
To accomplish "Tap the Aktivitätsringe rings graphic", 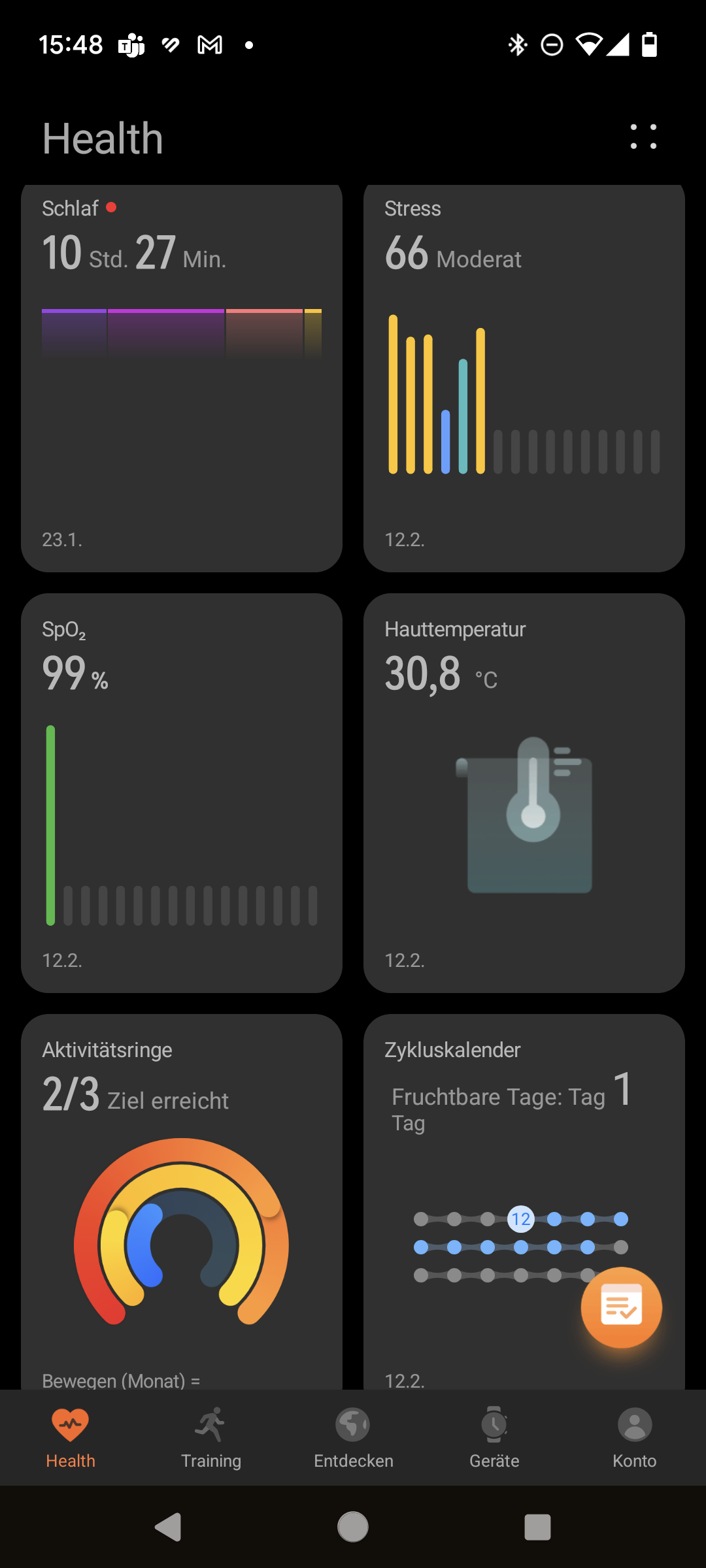I will pos(181,1232).
